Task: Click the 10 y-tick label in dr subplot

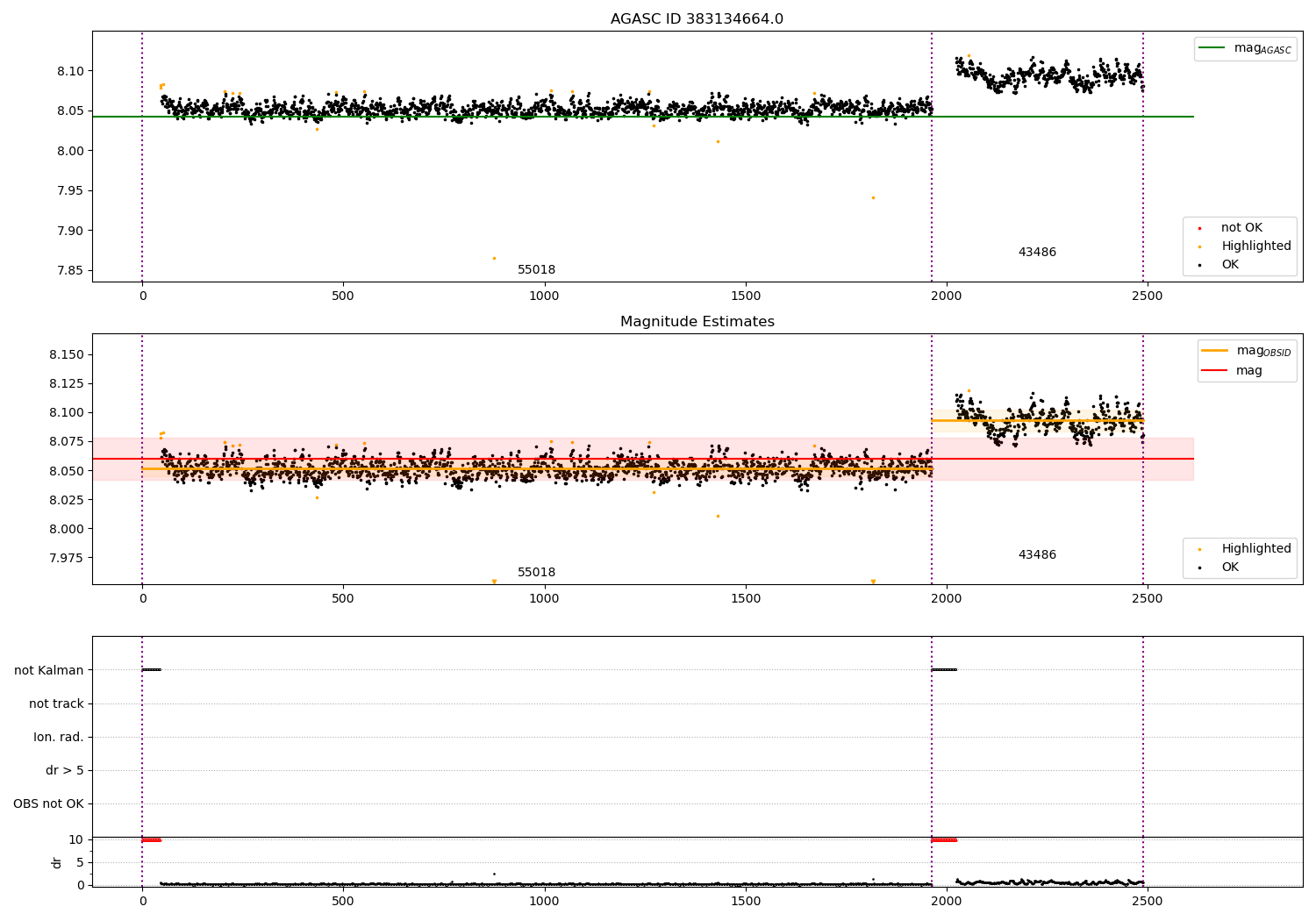Action: 76,839
